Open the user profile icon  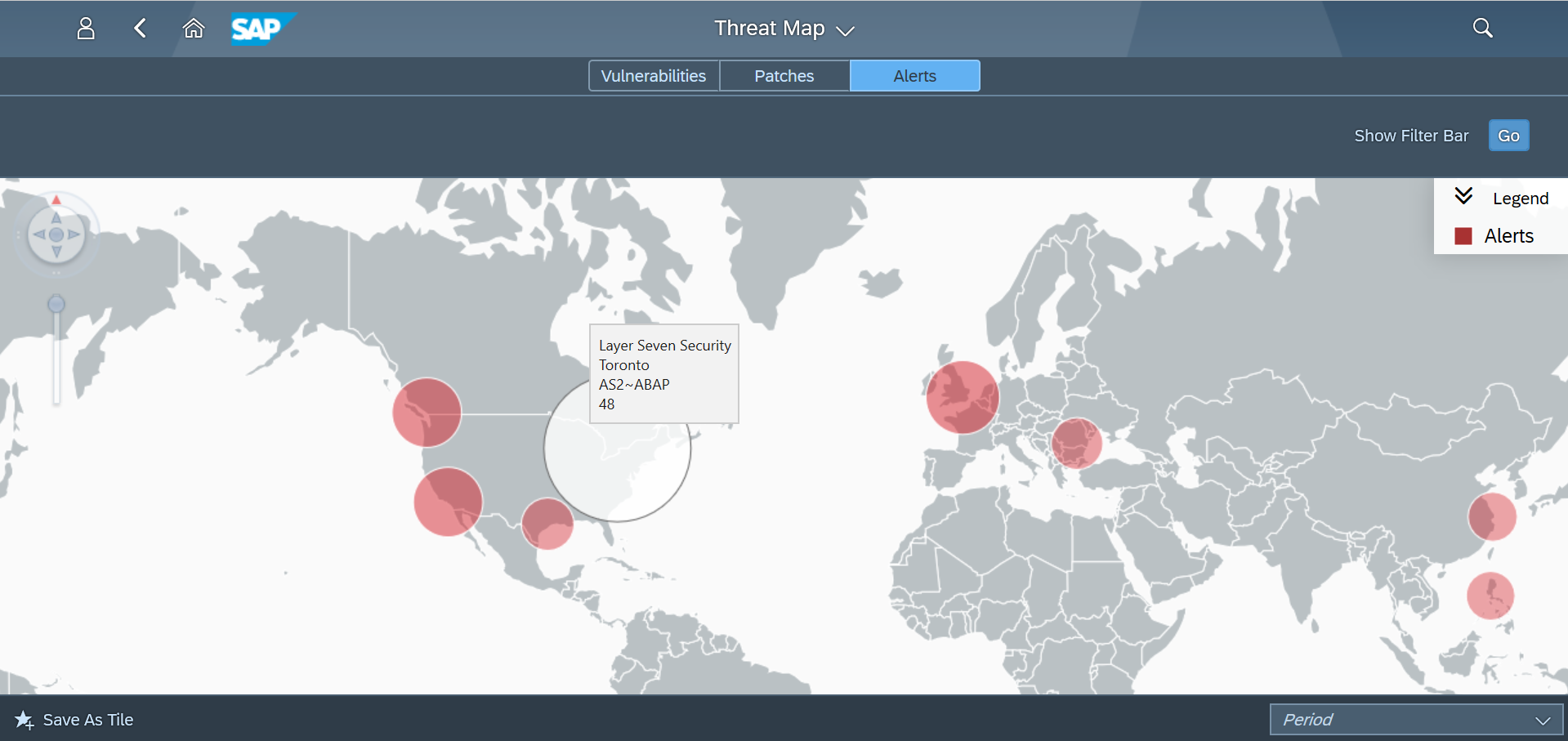86,29
